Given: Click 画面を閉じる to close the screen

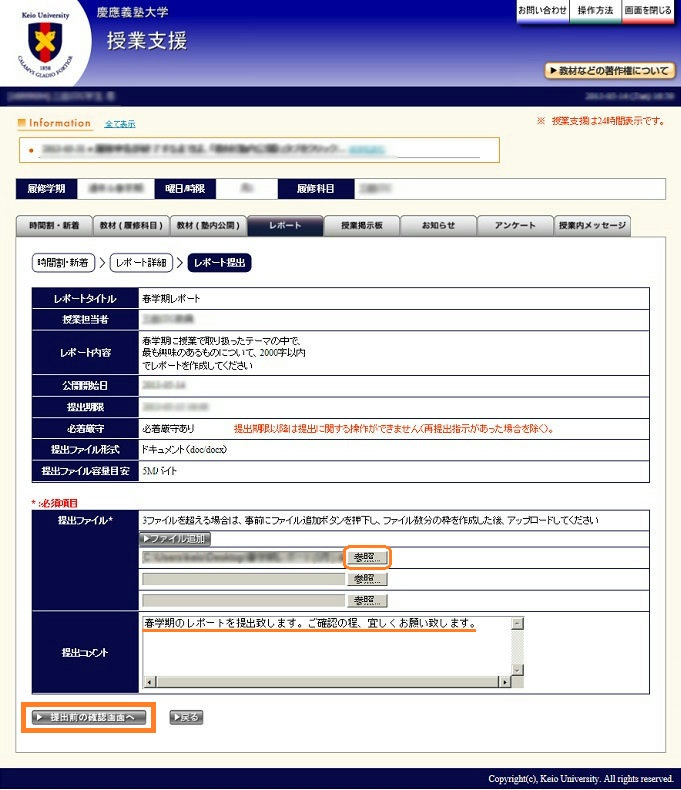Looking at the screenshot, I should (x=649, y=10).
